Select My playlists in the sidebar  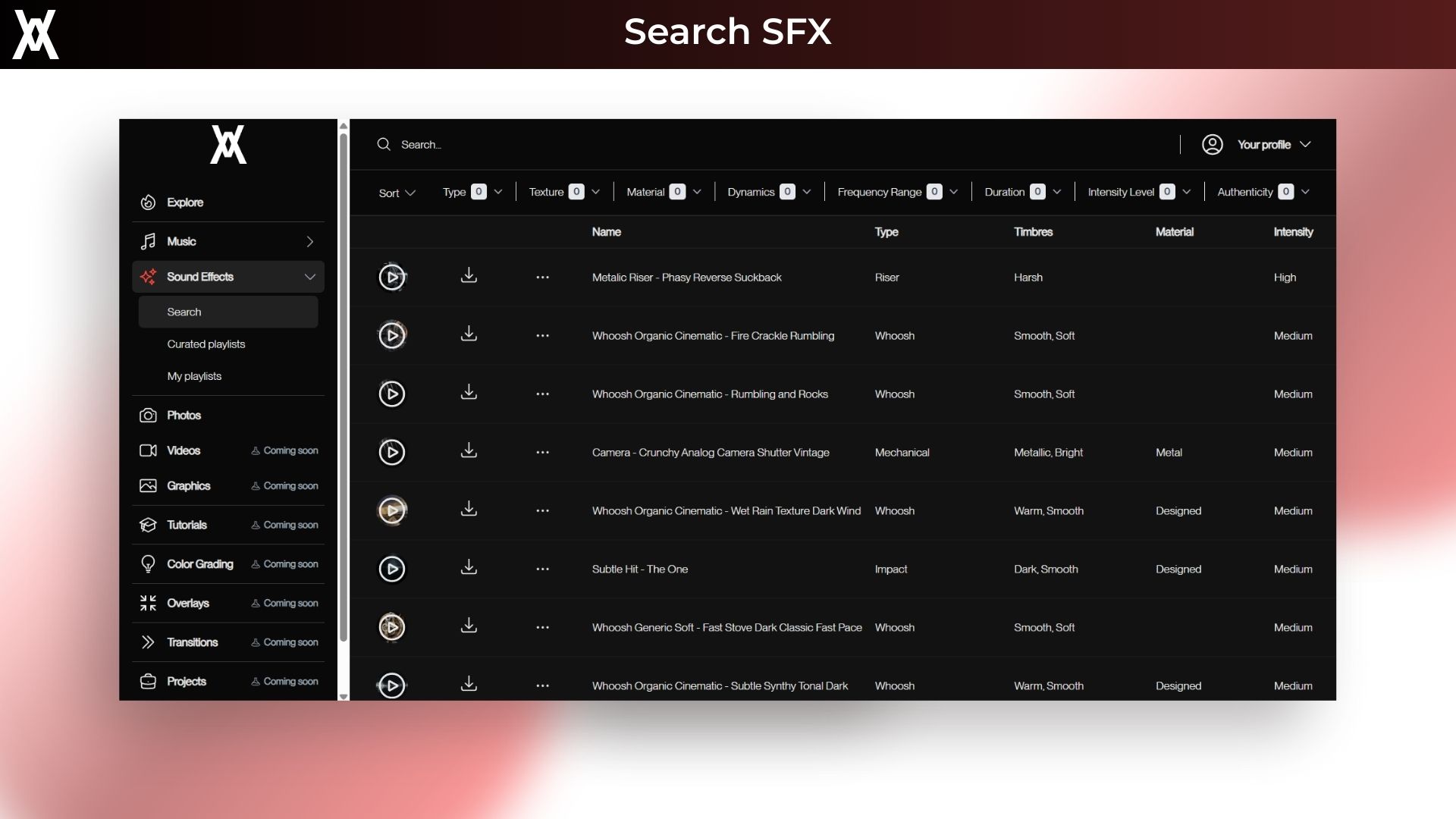[194, 376]
